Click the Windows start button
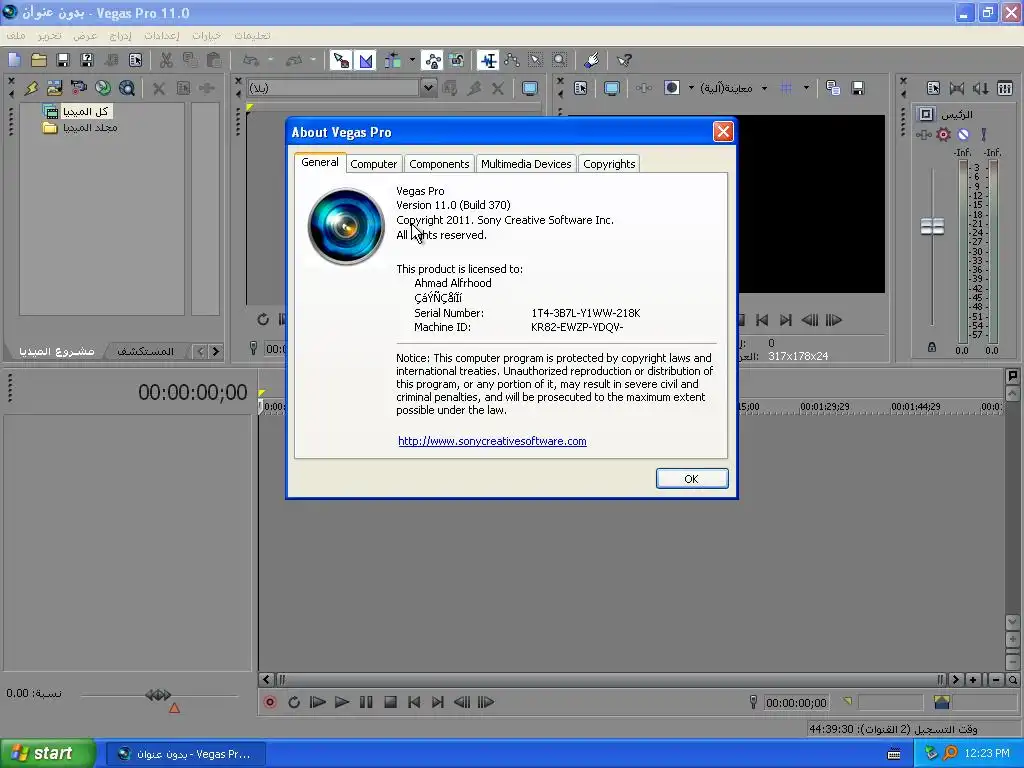1024x768 pixels. pyautogui.click(x=48, y=753)
